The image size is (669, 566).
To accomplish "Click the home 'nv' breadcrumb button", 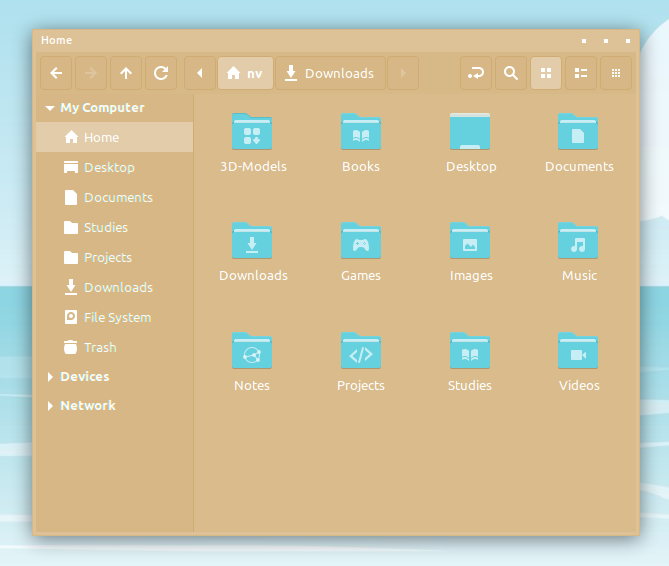I will [x=245, y=73].
